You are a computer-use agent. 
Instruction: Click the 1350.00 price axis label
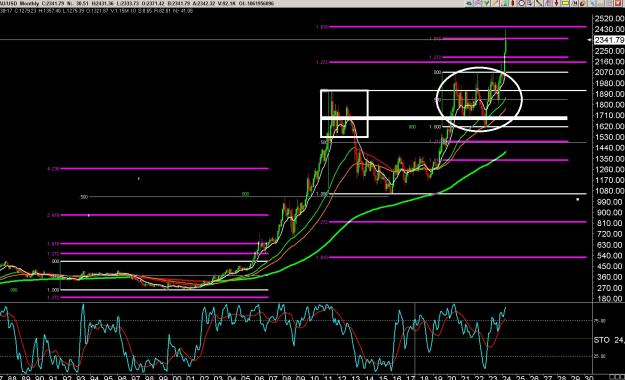[x=609, y=158]
